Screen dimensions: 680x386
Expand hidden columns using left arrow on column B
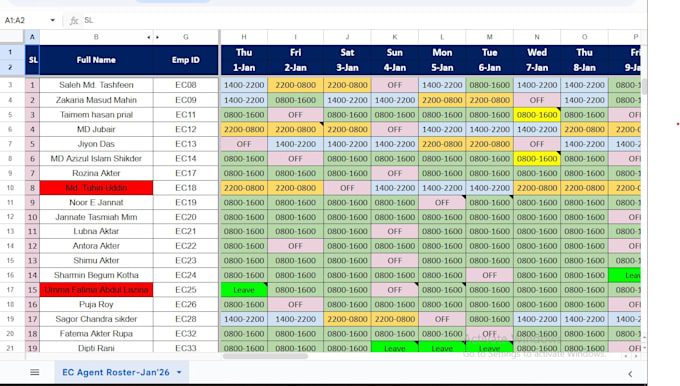coord(149,37)
